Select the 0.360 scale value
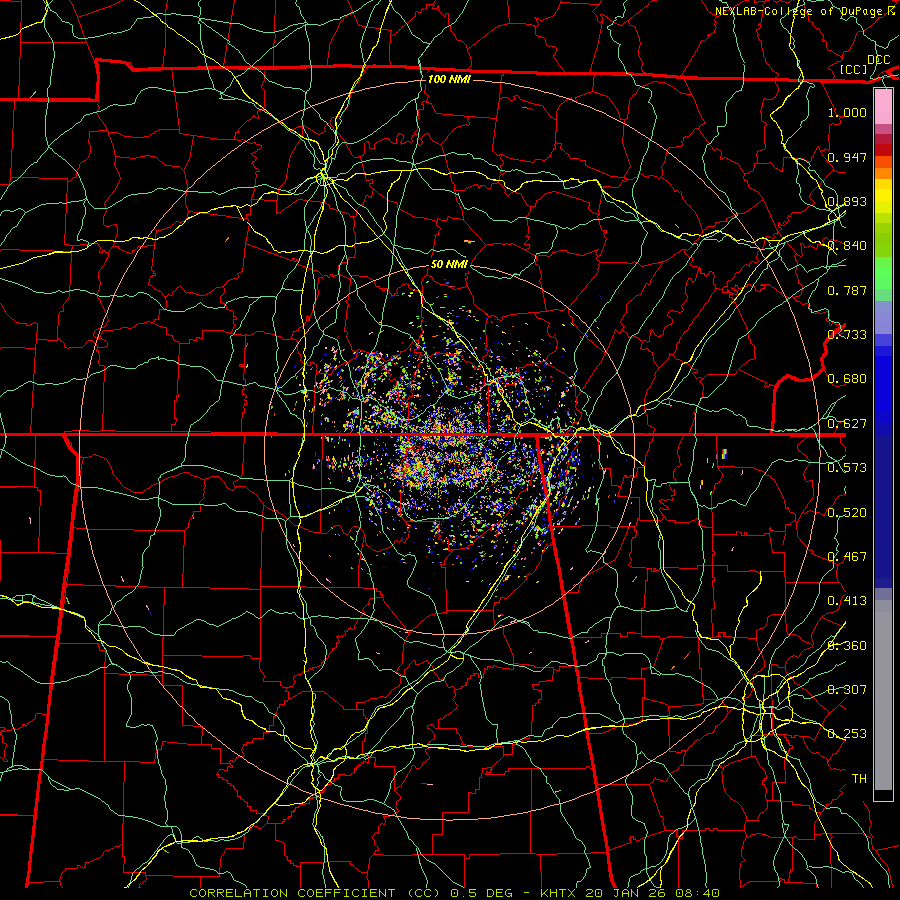Screen dimensions: 900x900 (847, 646)
